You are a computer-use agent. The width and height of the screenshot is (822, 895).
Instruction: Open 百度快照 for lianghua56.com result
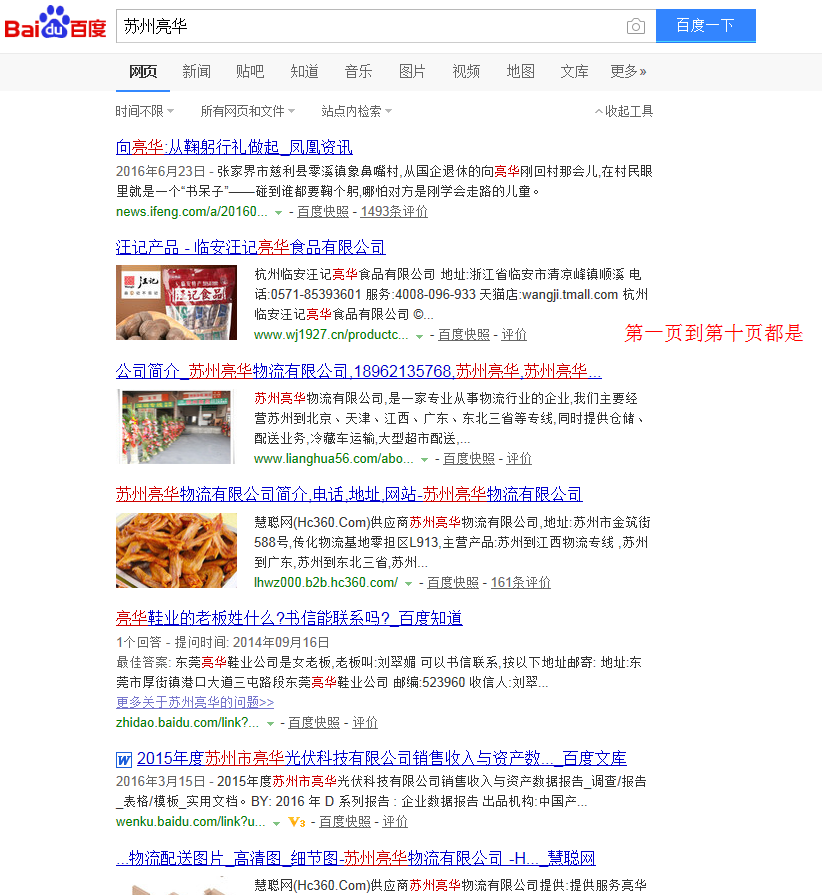[x=469, y=459]
